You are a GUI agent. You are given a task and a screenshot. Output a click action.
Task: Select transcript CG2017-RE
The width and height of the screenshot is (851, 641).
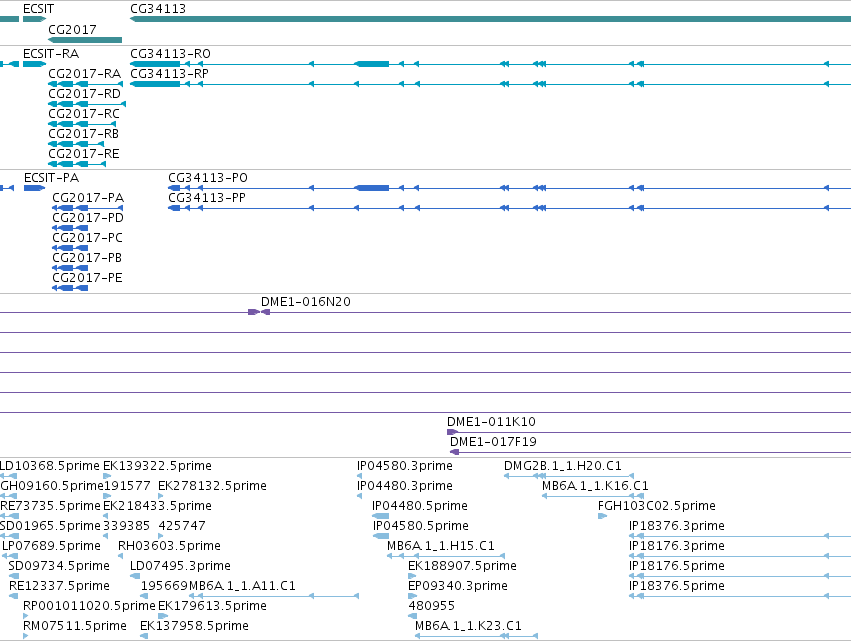pyautogui.click(x=84, y=154)
